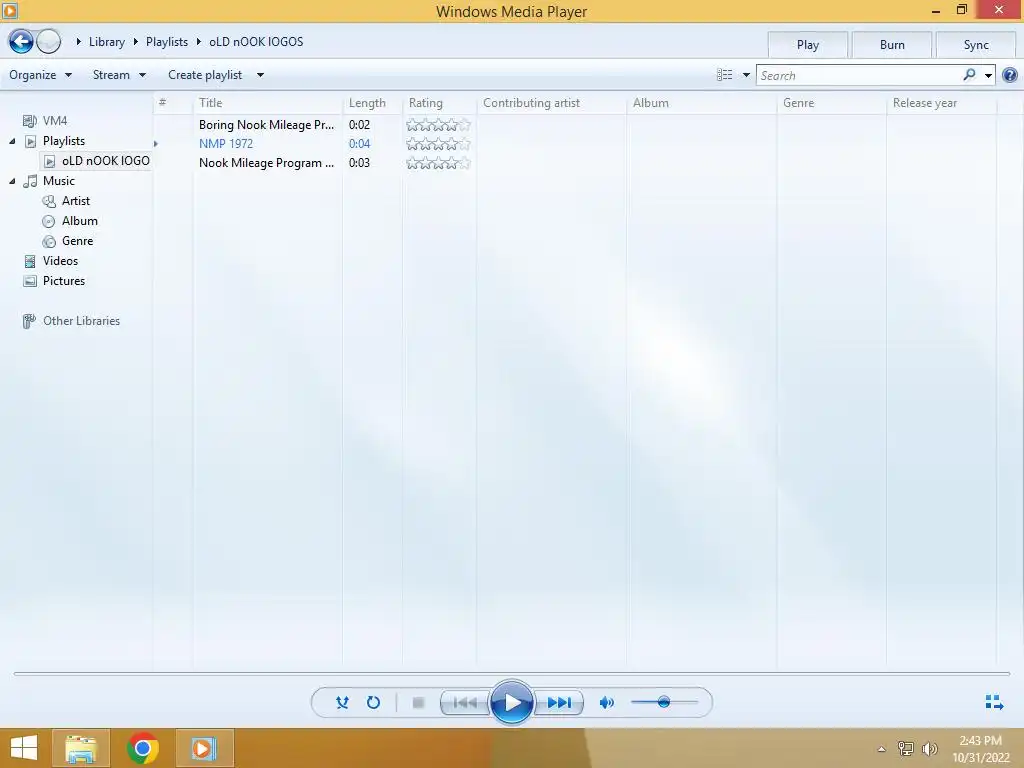Screen dimensions: 1024x768
Task: Expand the Create playlist dropdown arrow
Action: 260,75
